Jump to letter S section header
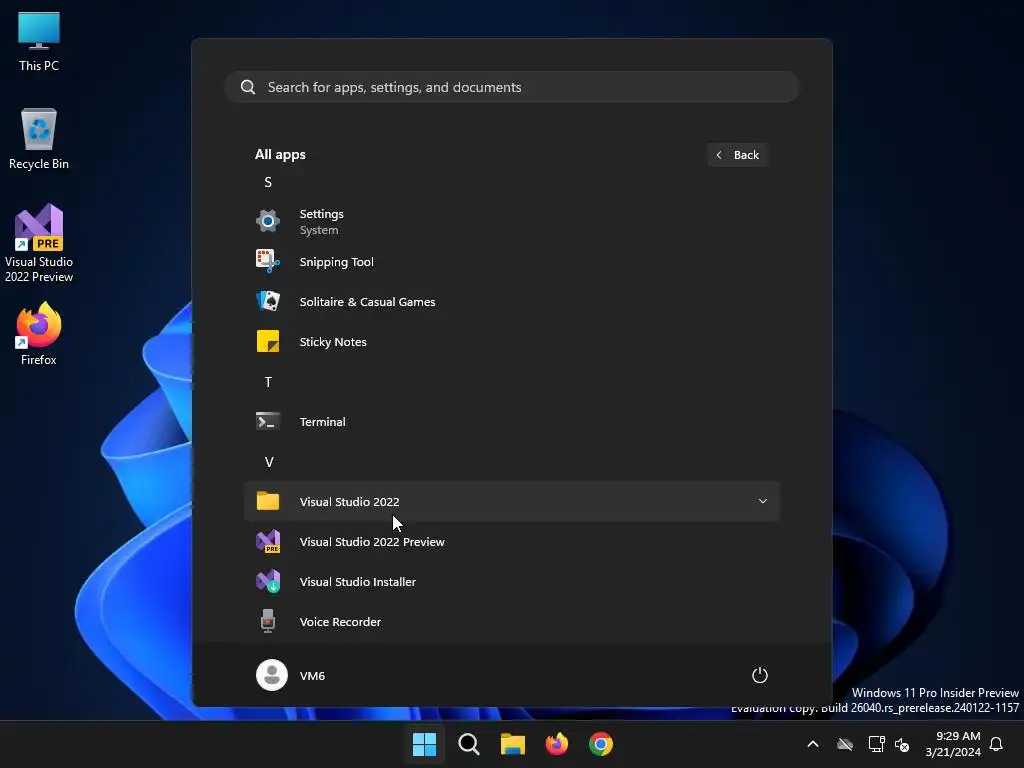 (x=268, y=182)
